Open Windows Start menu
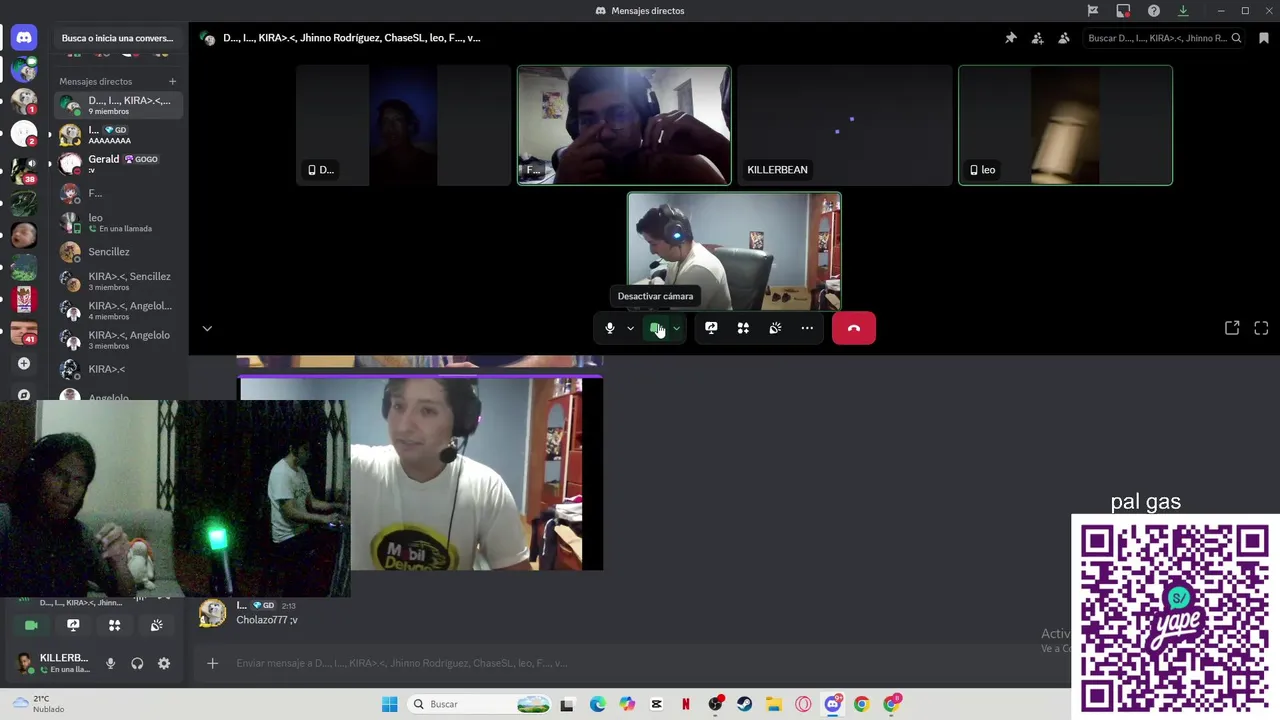The height and width of the screenshot is (720, 1280). pyautogui.click(x=390, y=704)
